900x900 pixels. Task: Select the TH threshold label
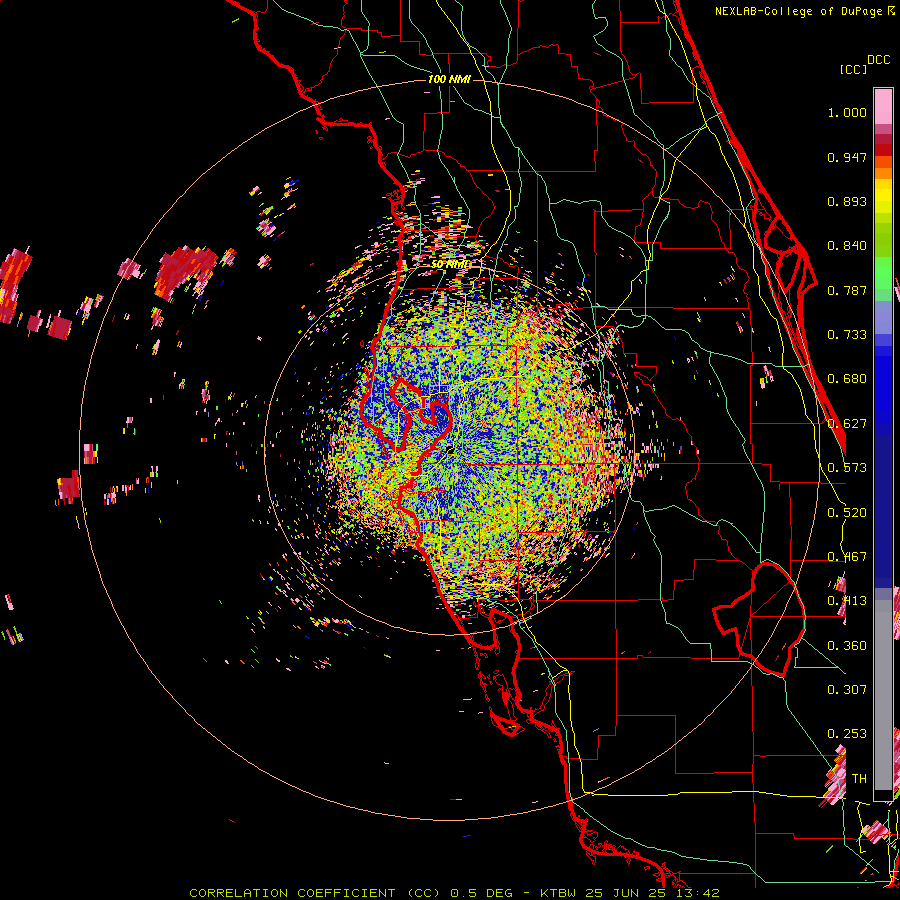coord(859,779)
